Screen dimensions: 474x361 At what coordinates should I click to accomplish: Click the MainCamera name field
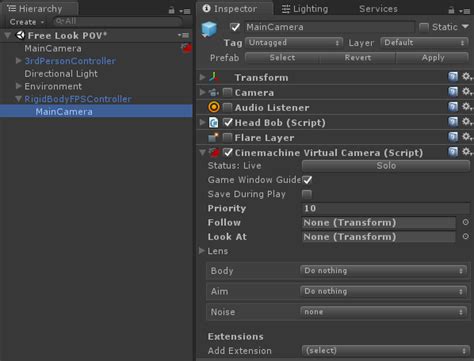pyautogui.click(x=329, y=27)
